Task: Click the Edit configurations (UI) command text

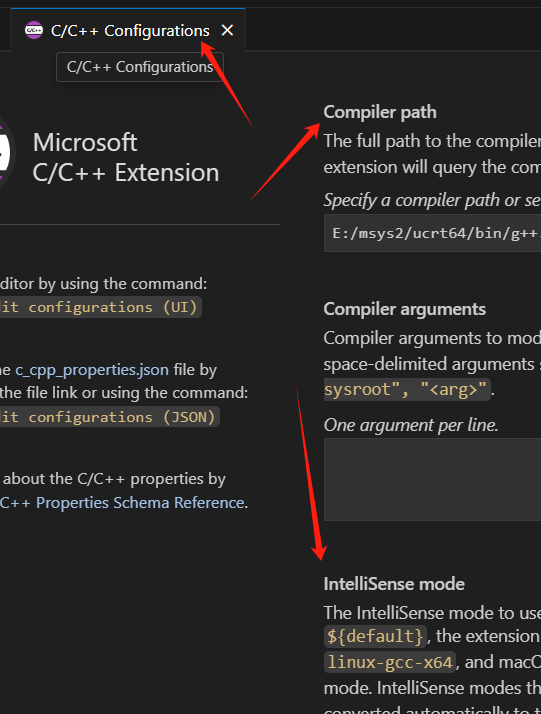Action: point(99,307)
